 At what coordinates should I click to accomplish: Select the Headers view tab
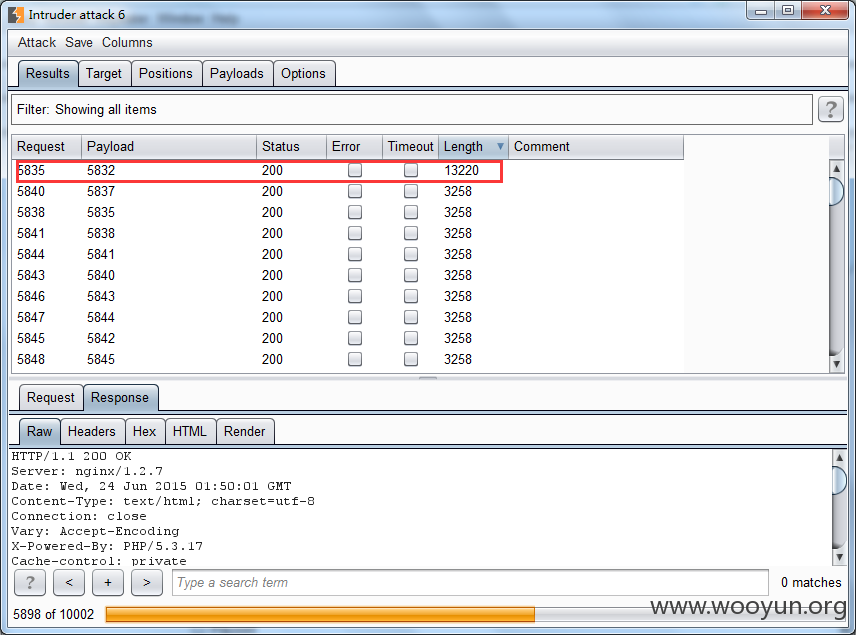(x=92, y=431)
